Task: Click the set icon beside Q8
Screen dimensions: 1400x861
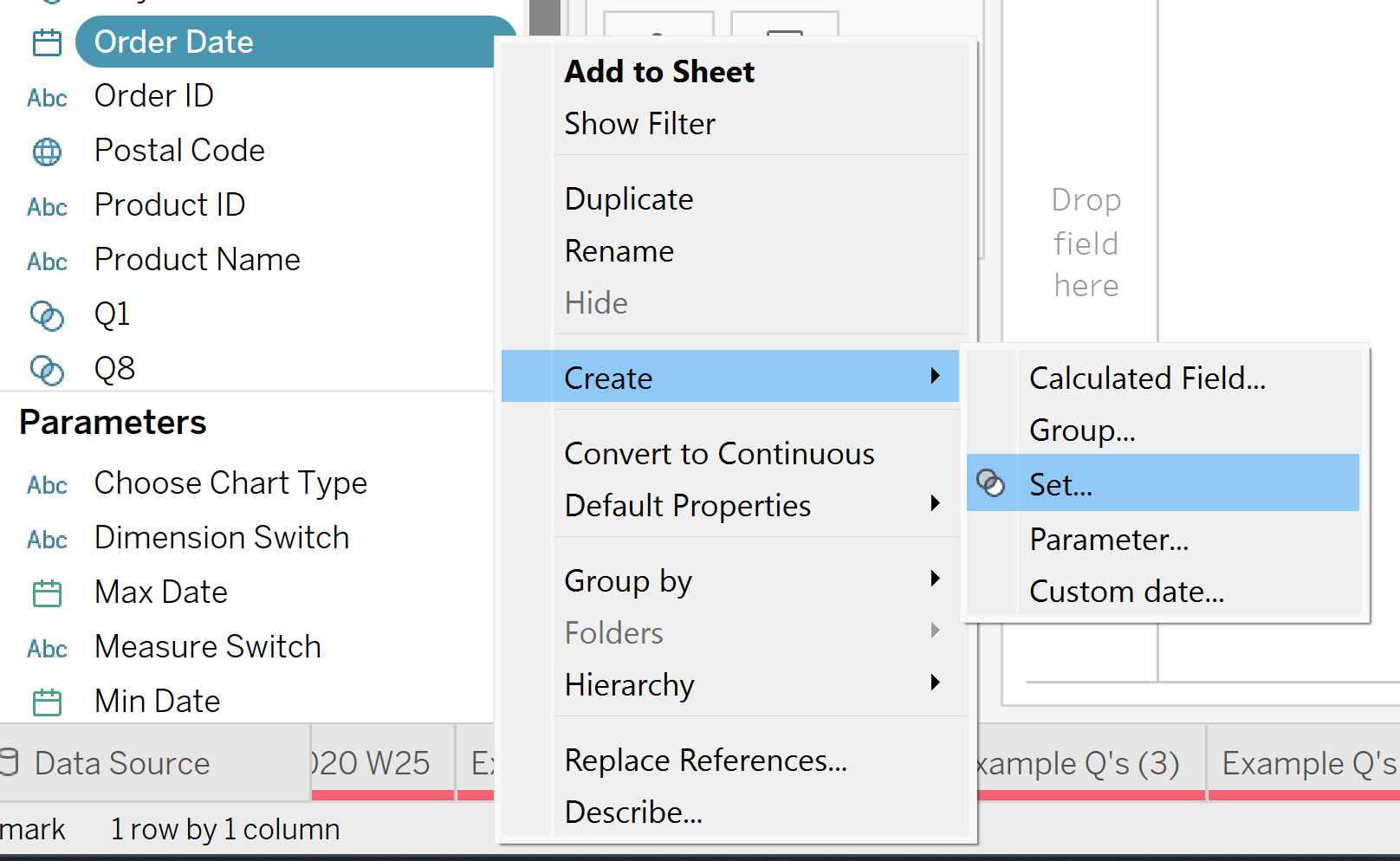Action: pos(47,370)
